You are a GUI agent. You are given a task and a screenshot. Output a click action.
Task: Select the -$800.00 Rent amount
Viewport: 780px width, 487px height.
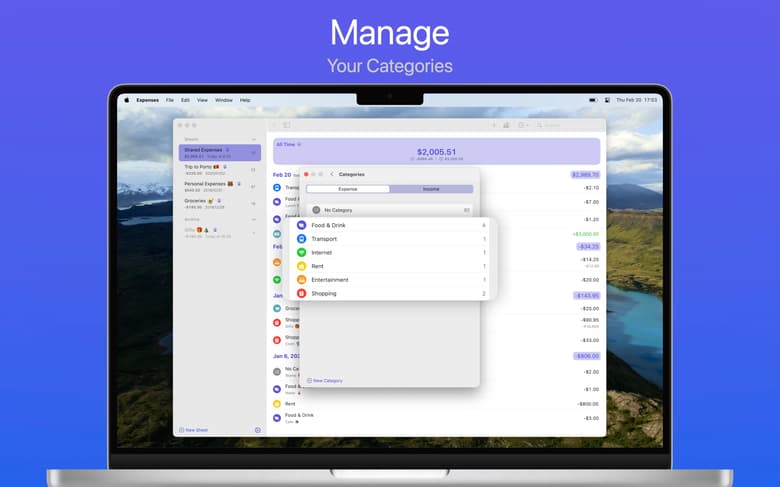point(588,404)
